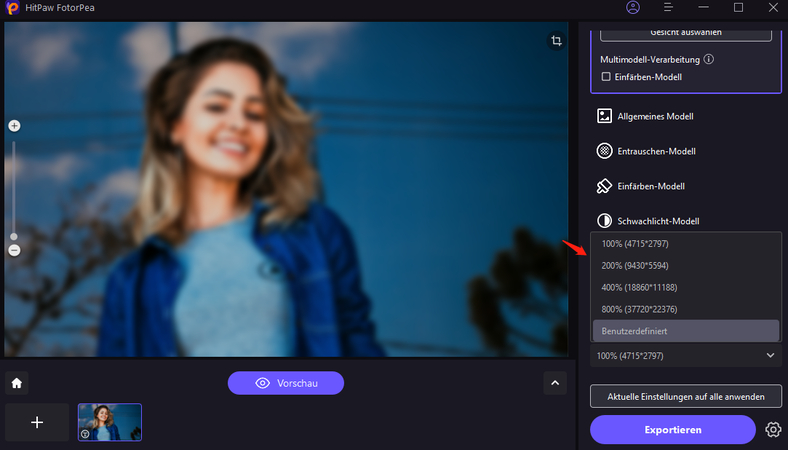Open the resolution dropdown showing 100% (4715*2797)
This screenshot has width=788, height=450.
click(x=686, y=355)
